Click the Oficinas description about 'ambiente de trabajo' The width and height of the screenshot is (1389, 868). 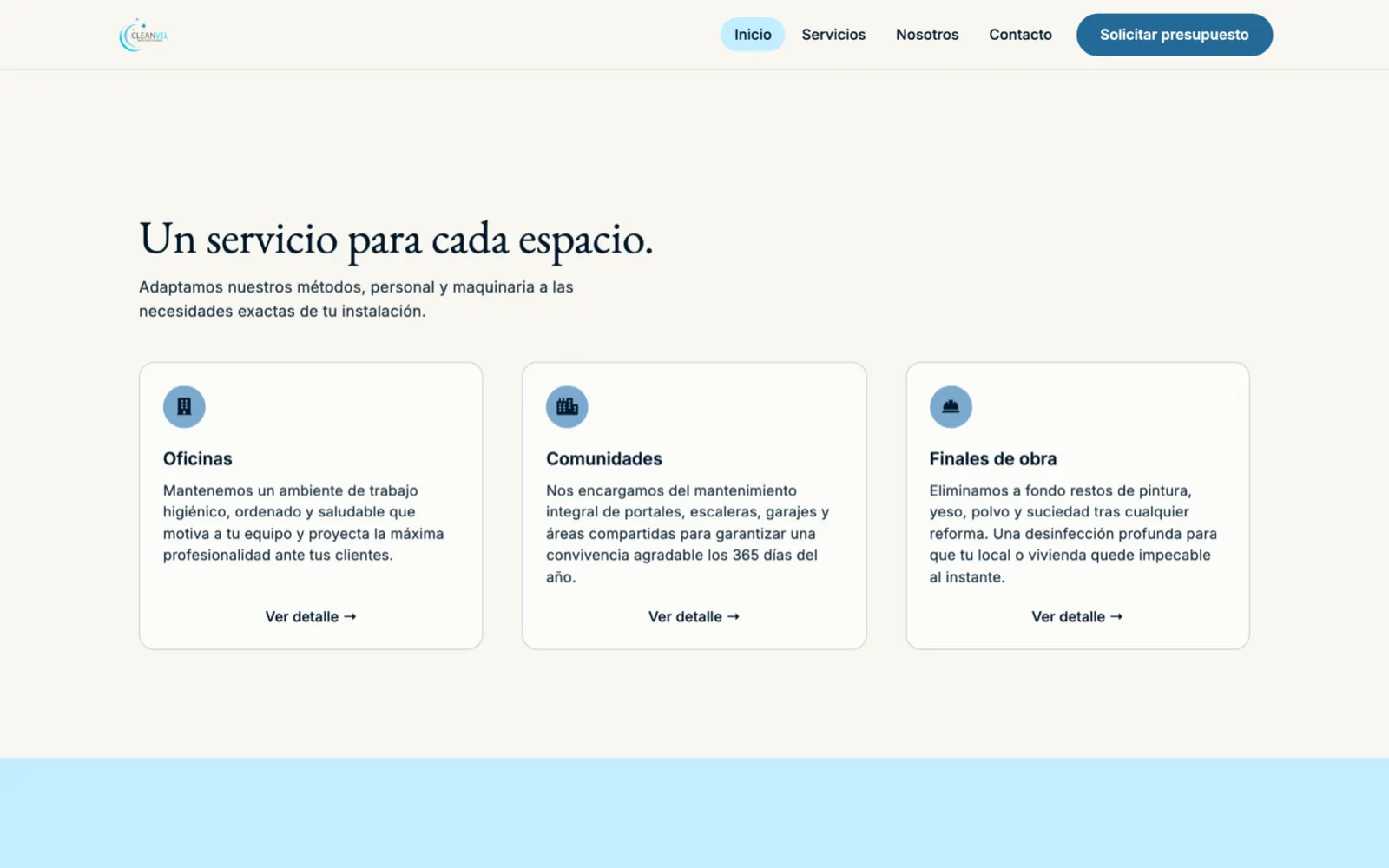point(304,523)
